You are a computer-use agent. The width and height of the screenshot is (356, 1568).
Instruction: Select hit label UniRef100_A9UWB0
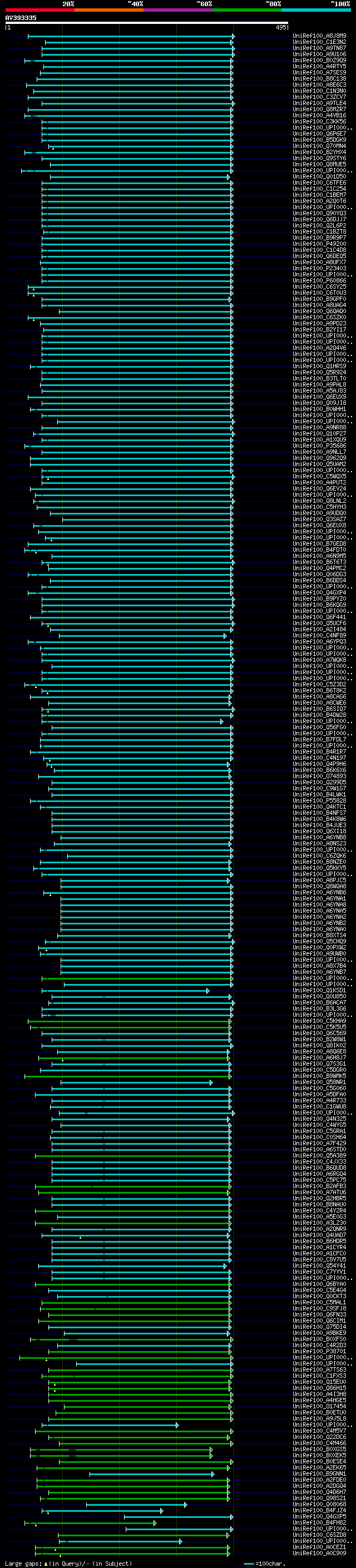coord(319,954)
